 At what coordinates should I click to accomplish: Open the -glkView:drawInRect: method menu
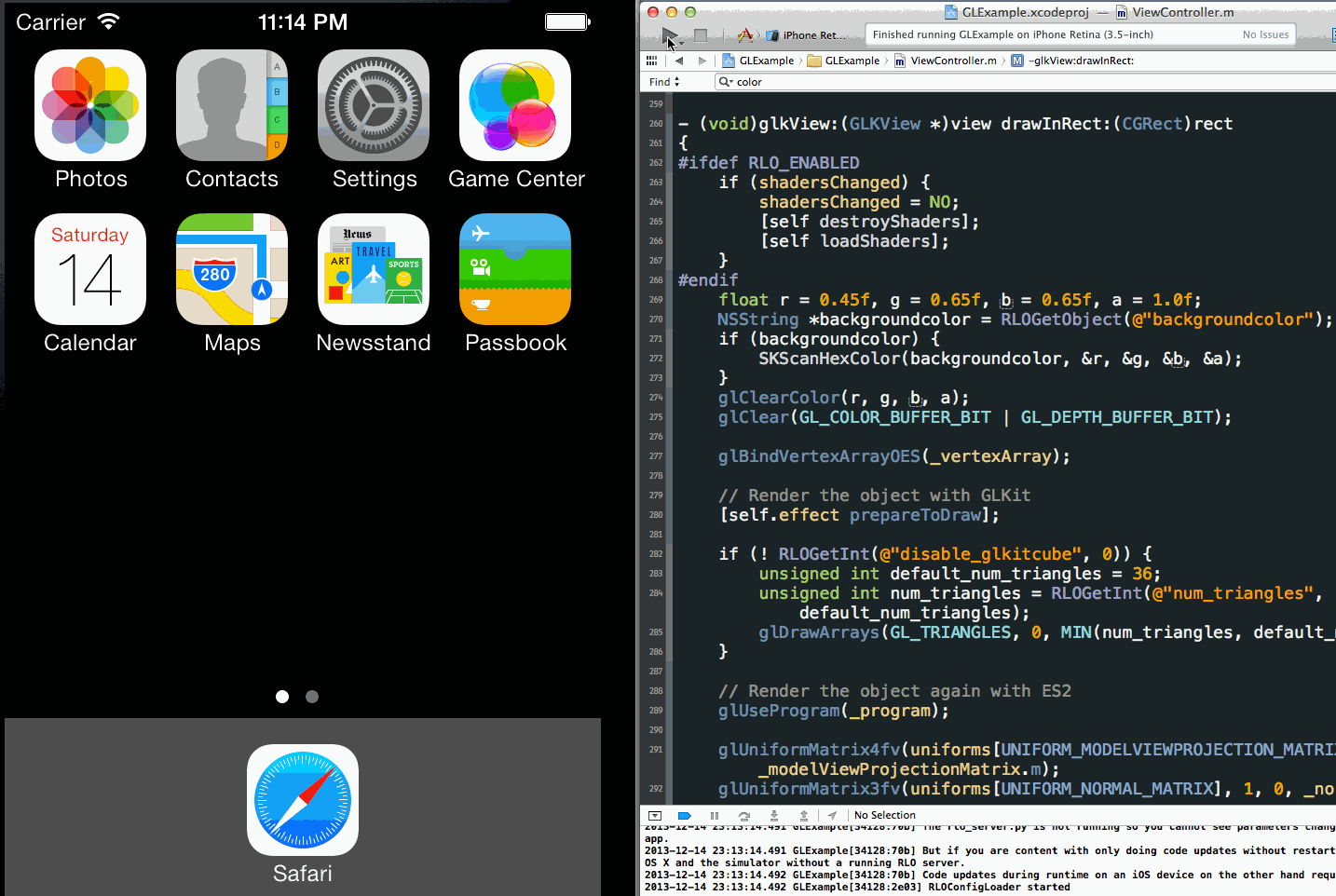click(1073, 61)
